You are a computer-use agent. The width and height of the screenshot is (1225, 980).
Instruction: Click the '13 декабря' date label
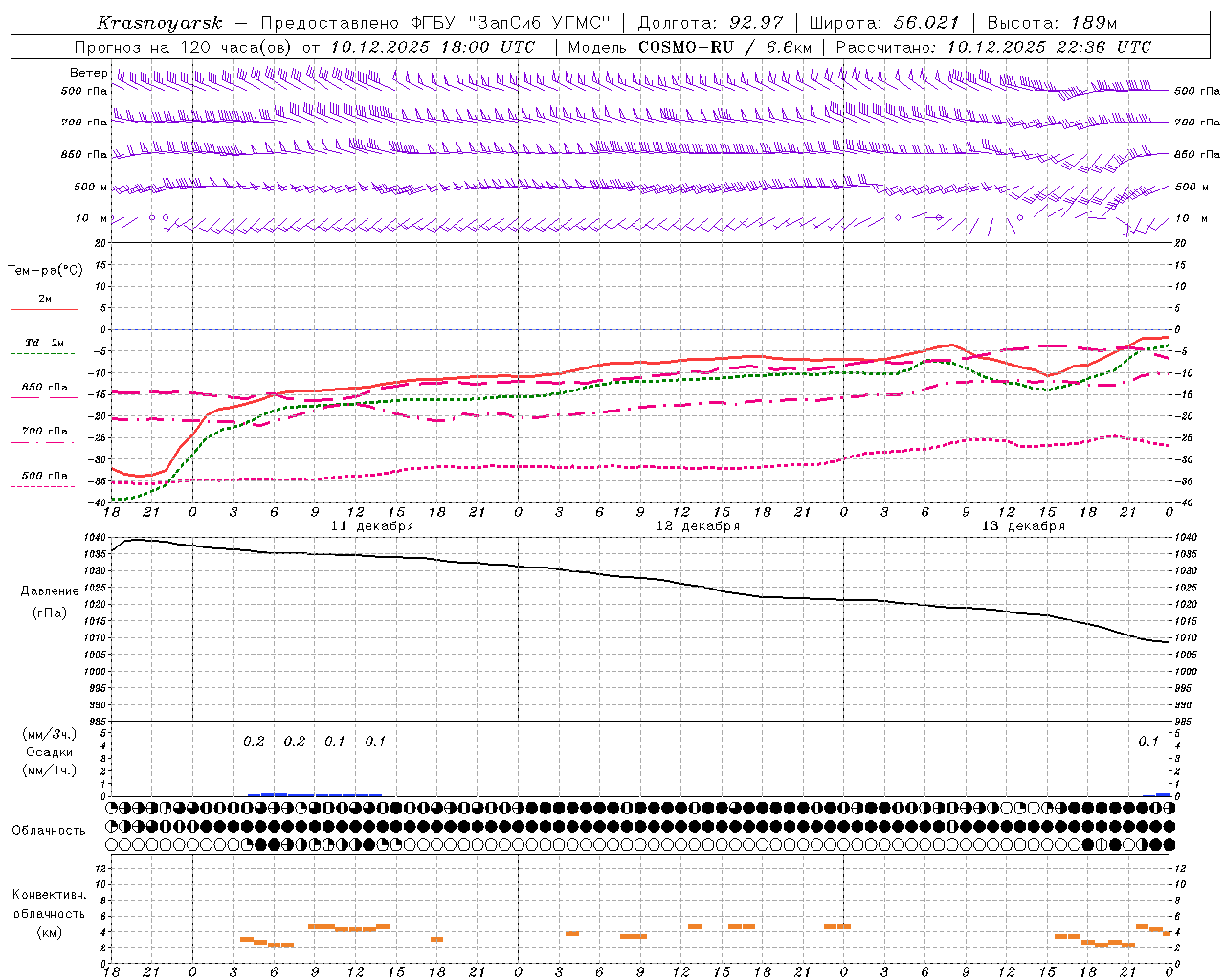(1023, 526)
